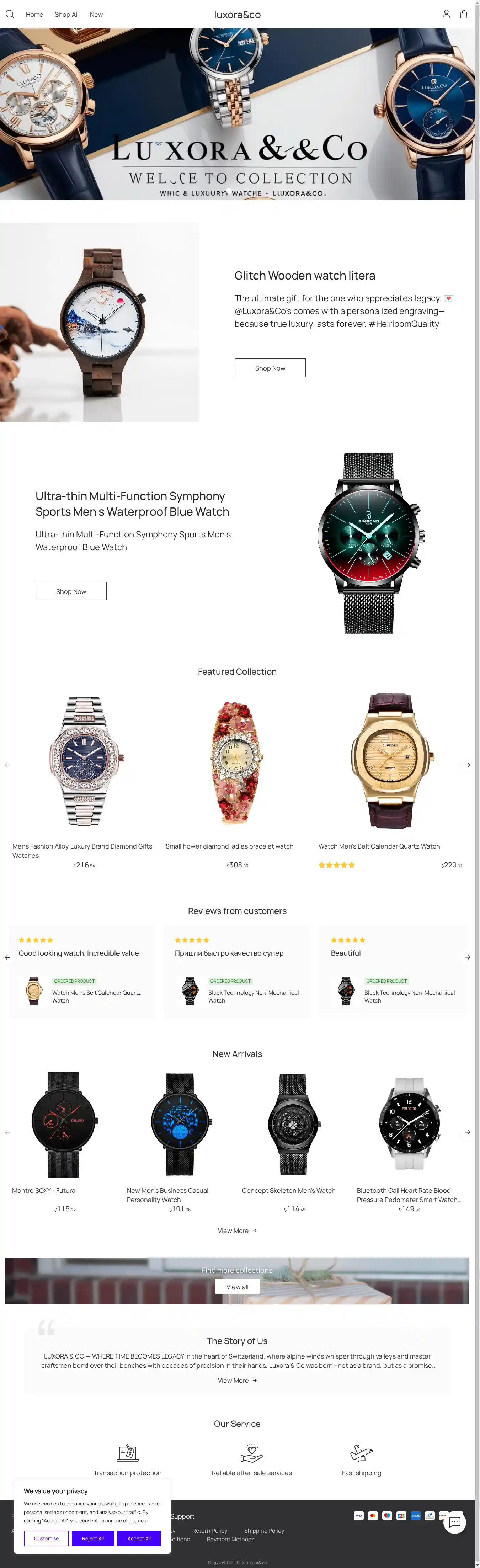Reject all cookies

(93, 1538)
